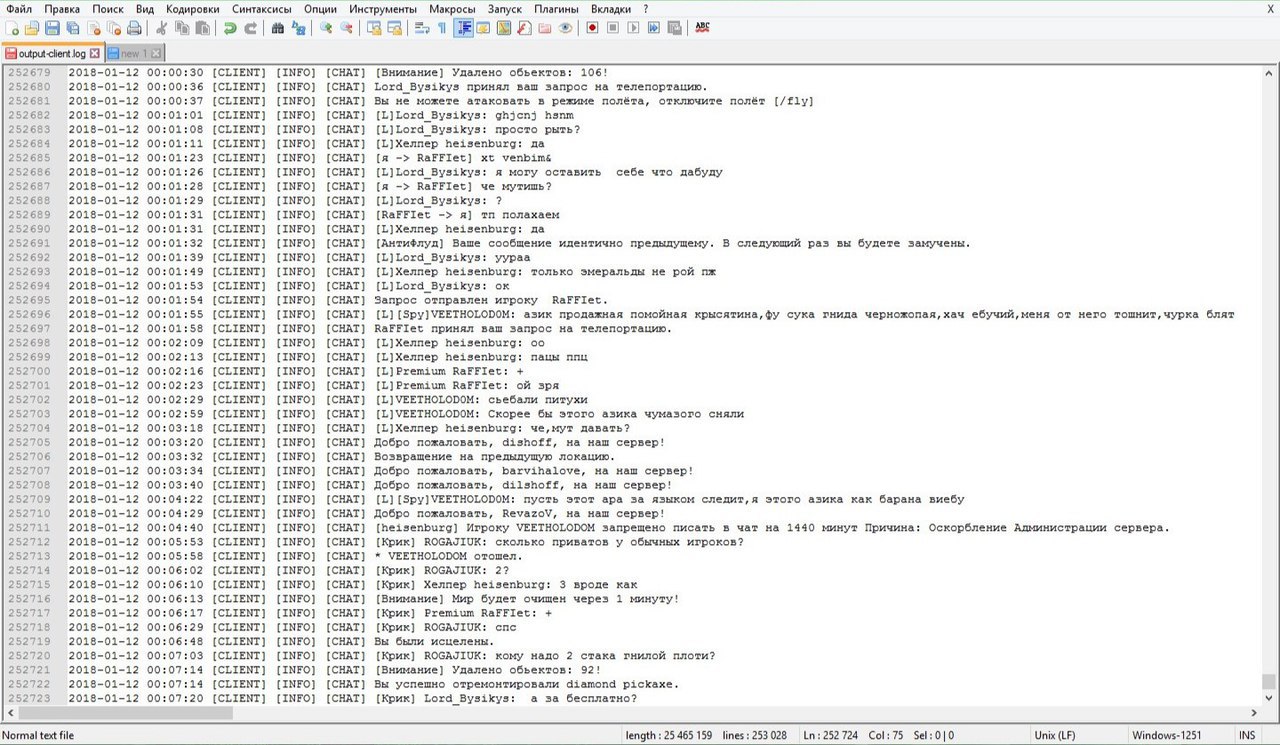Open the Файл menu
This screenshot has height=745, width=1280.
tap(18, 8)
